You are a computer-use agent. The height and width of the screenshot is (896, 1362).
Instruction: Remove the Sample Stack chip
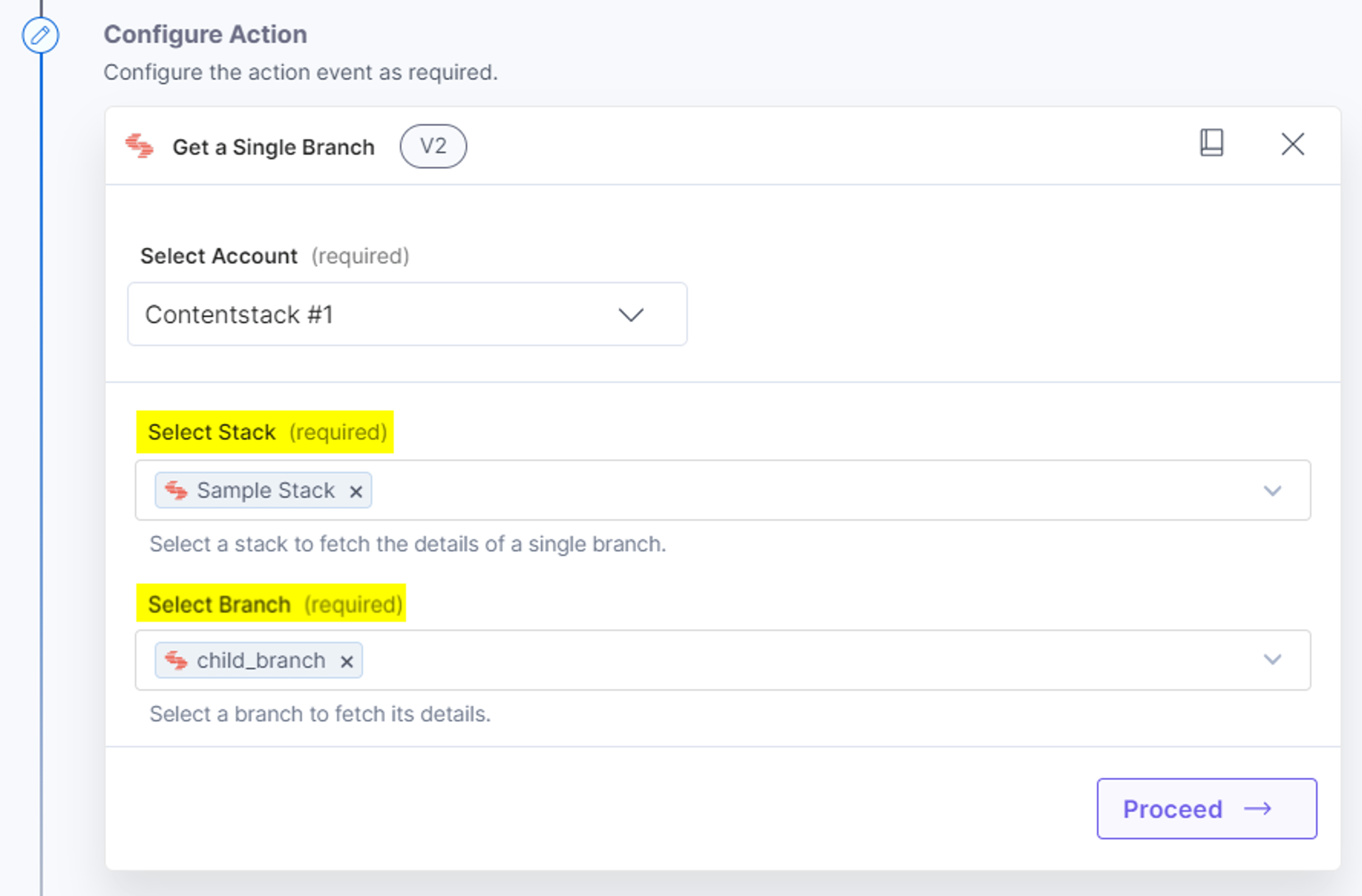356,492
